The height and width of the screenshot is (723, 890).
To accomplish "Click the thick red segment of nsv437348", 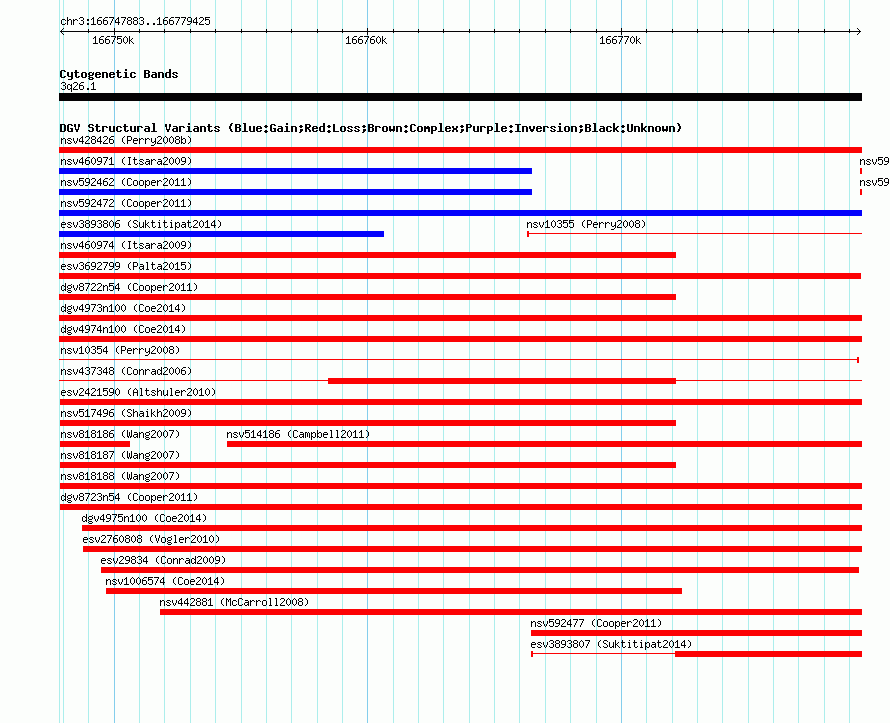I will click(502, 381).
